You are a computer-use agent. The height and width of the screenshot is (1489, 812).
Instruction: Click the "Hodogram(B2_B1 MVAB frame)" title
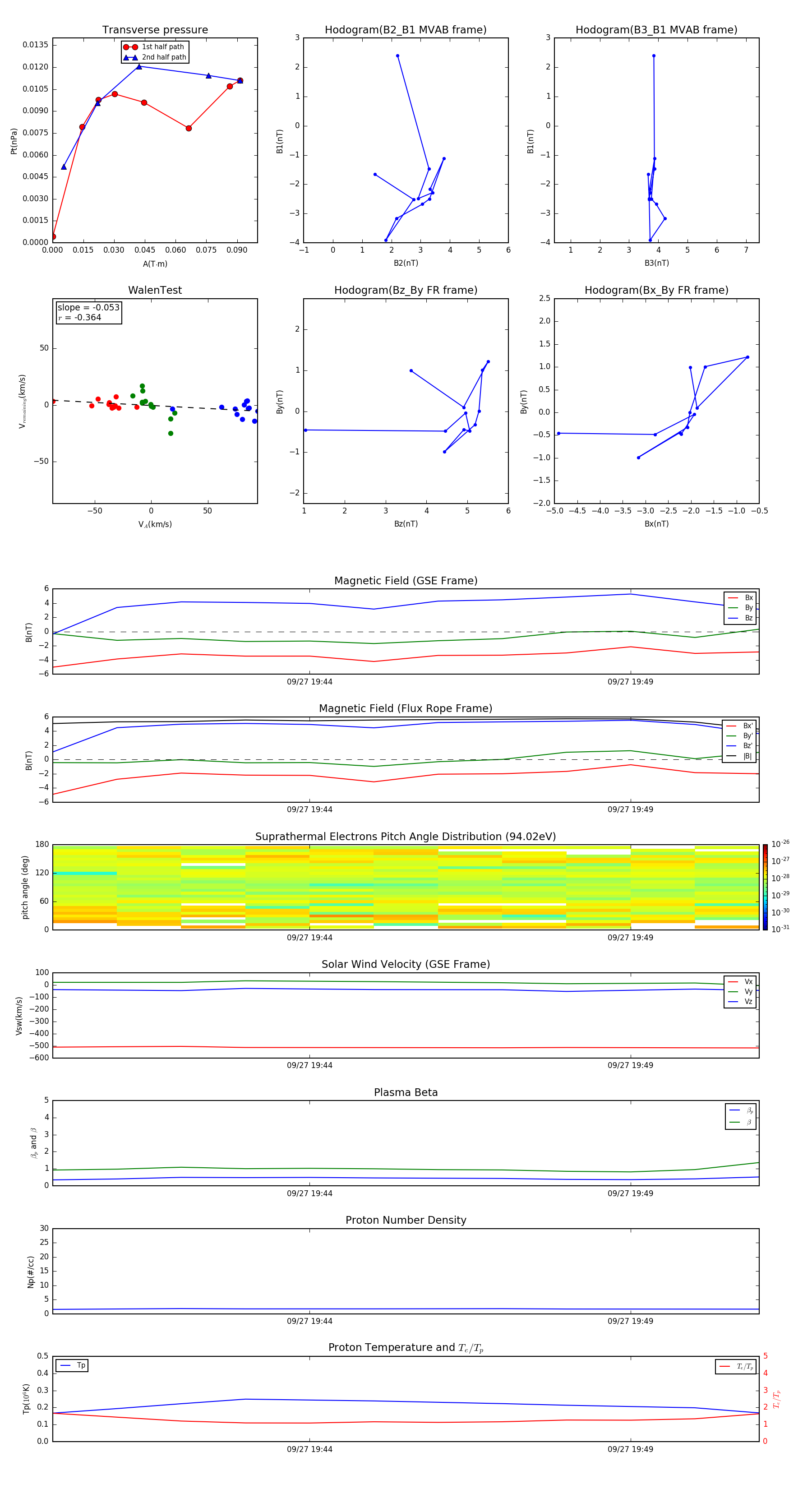click(406, 30)
